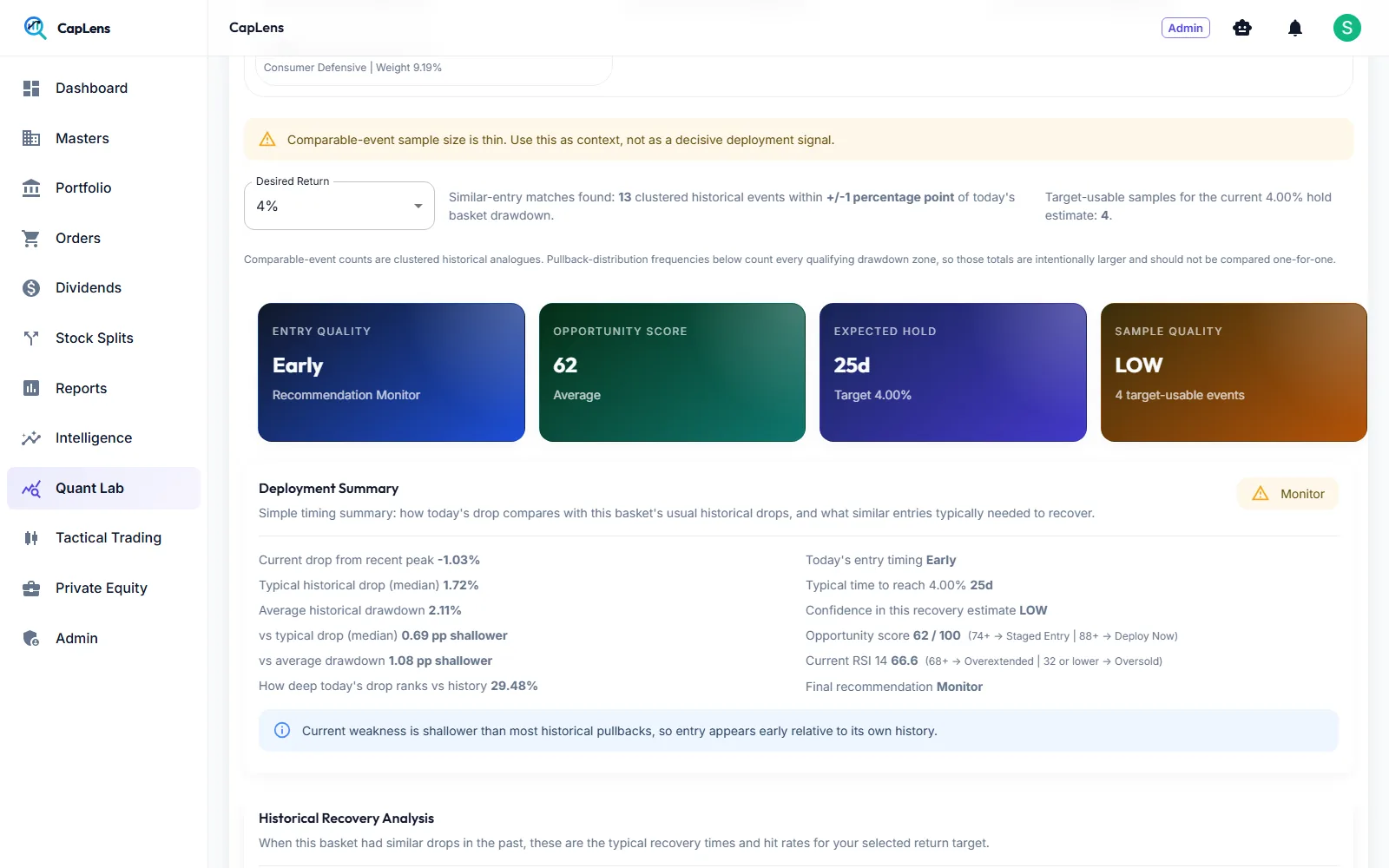Select the Expected Hold 25d card

[x=953, y=372]
